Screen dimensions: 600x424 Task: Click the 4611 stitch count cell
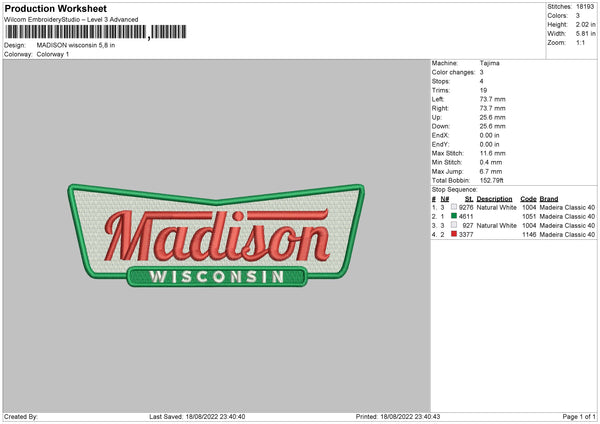[x=466, y=217]
